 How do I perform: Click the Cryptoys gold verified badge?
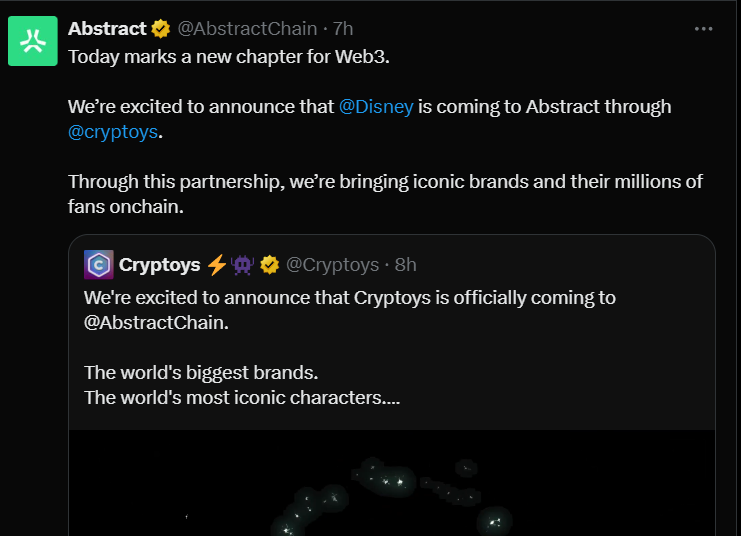click(269, 265)
